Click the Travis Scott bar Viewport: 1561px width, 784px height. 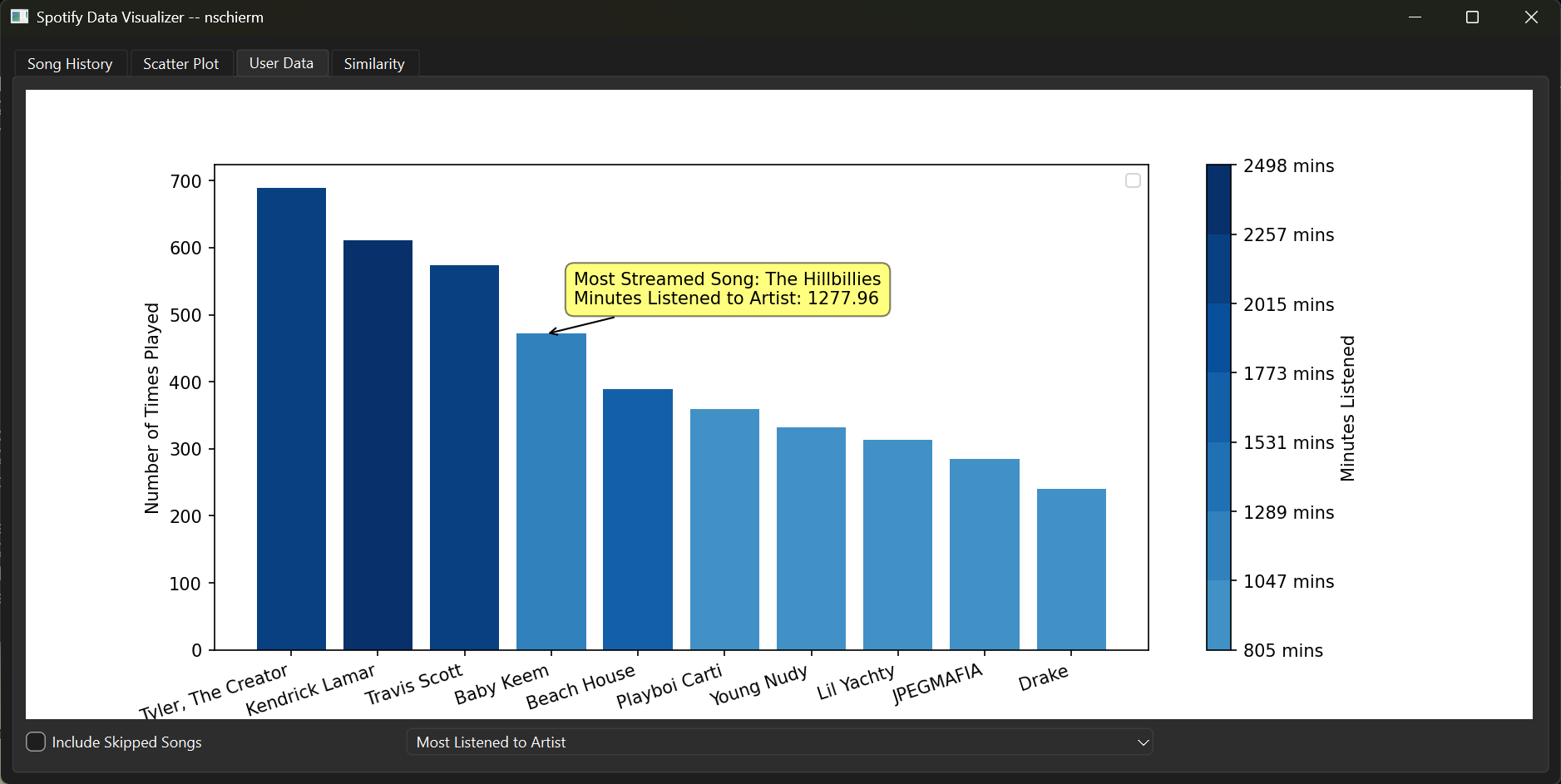[x=464, y=457]
